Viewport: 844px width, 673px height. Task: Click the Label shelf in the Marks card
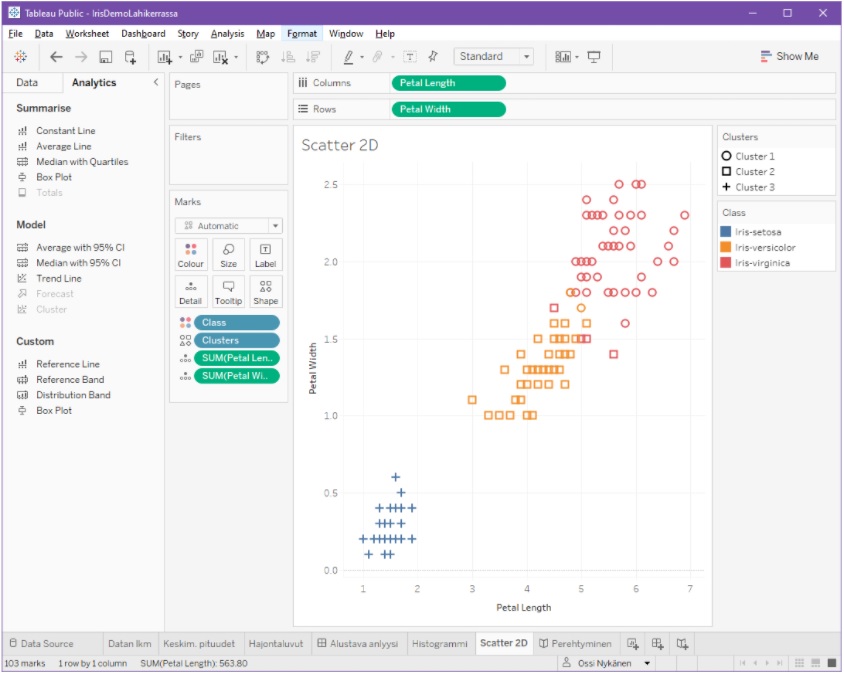(264, 254)
